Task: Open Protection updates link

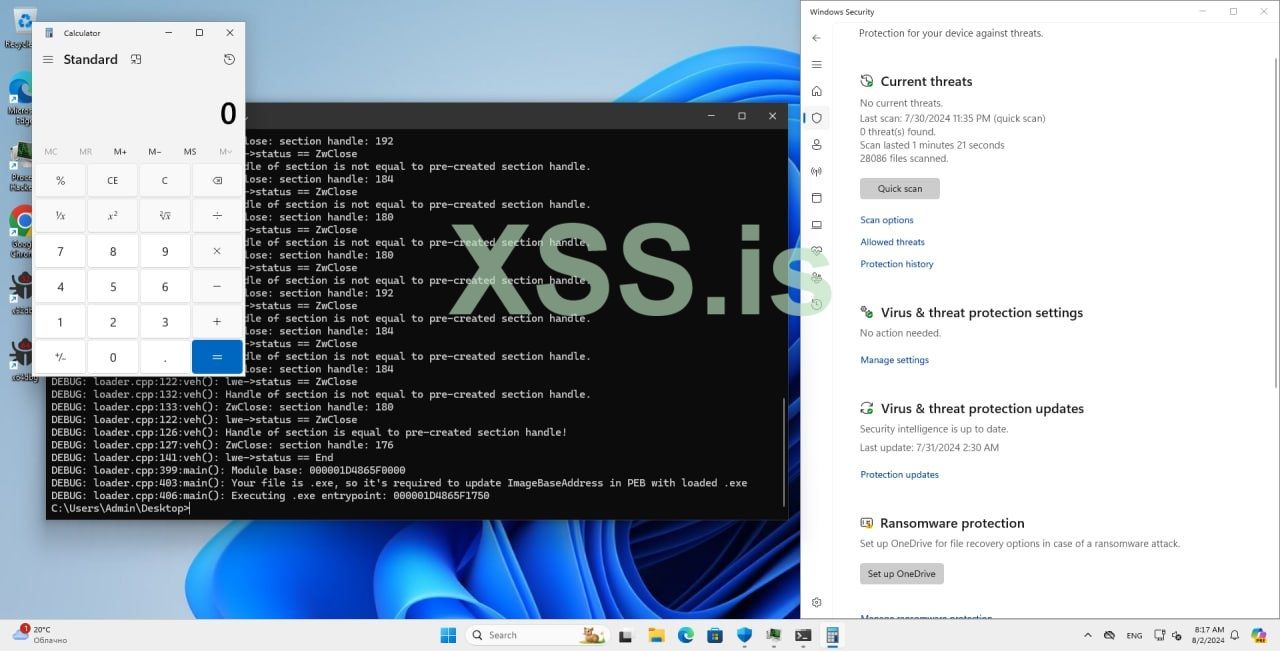Action: pos(899,475)
